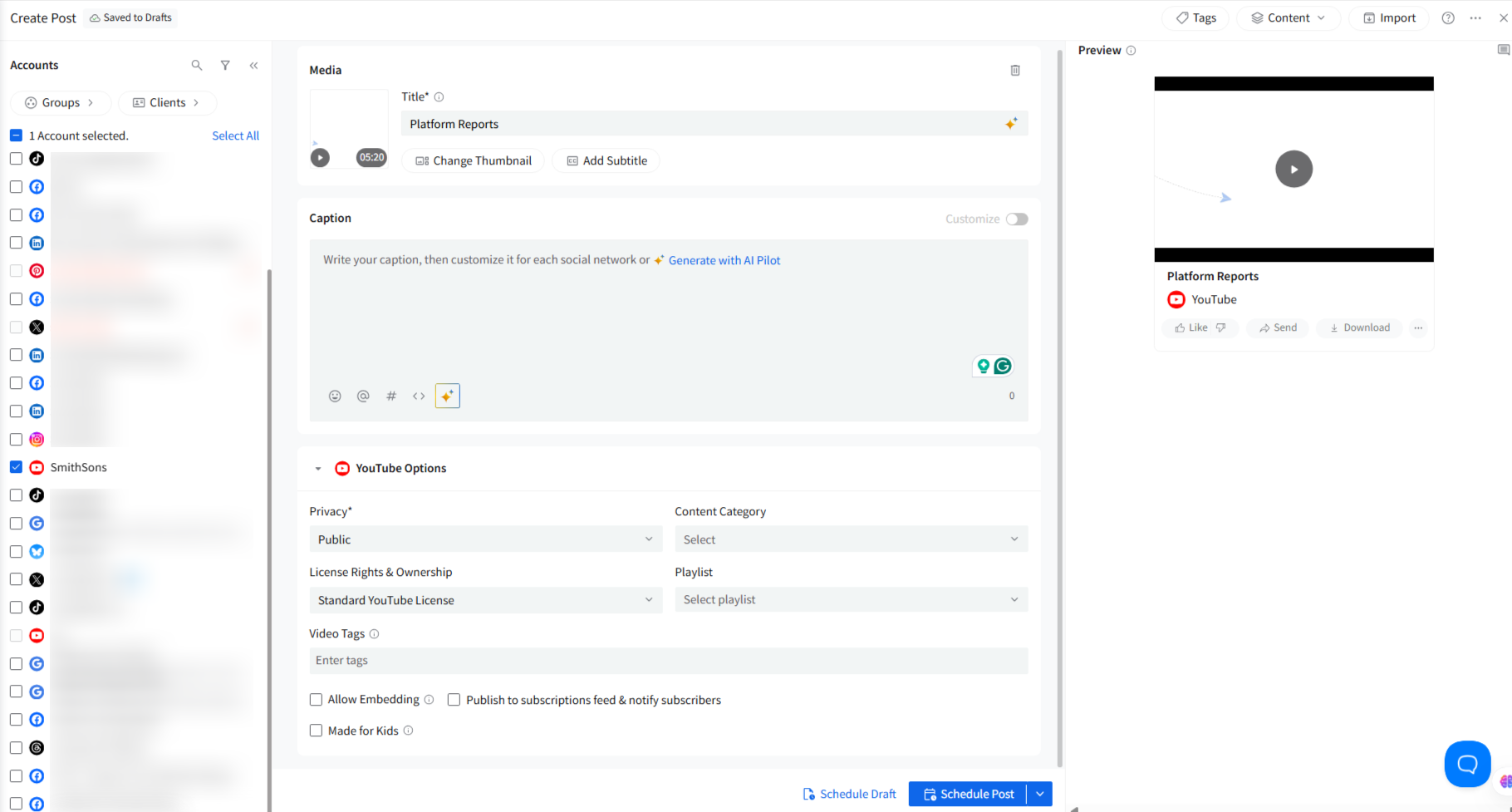This screenshot has height=812, width=1512.
Task: Click the Import button
Action: pos(1390,18)
